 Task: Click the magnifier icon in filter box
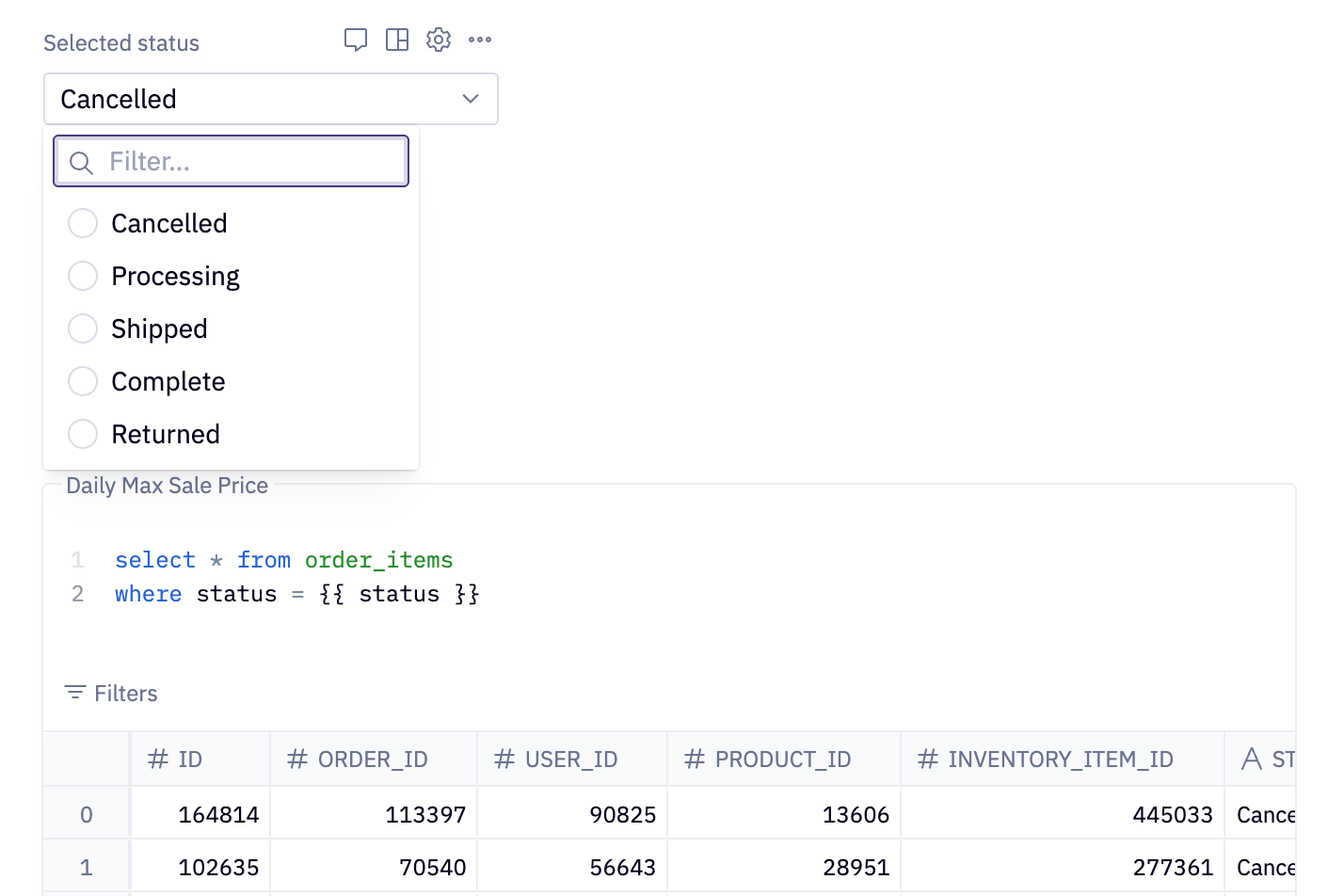click(82, 163)
